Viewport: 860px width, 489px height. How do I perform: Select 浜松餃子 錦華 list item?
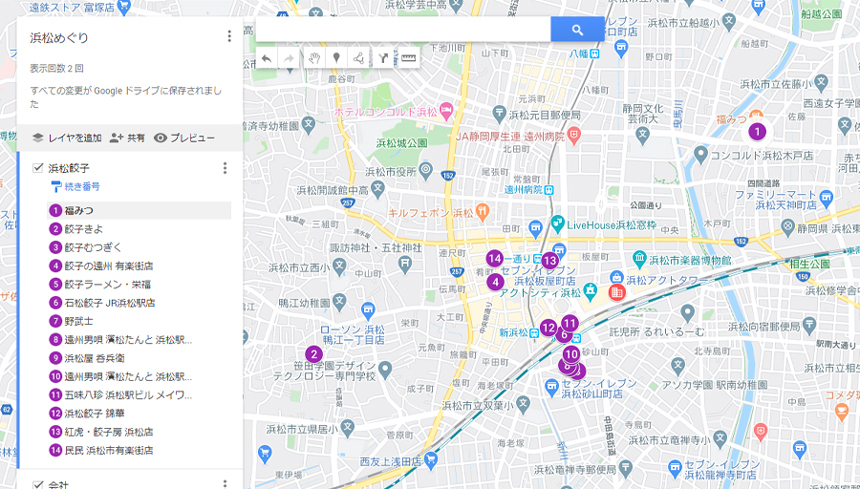(139, 413)
